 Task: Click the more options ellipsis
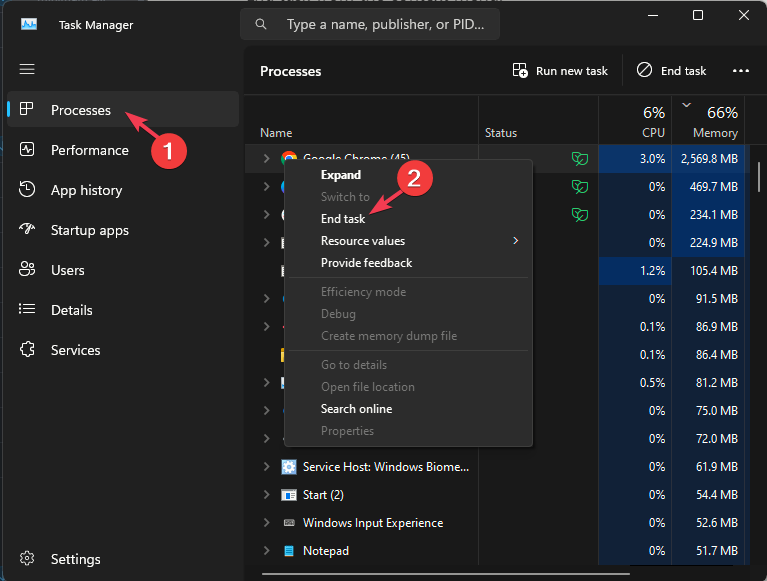(741, 71)
